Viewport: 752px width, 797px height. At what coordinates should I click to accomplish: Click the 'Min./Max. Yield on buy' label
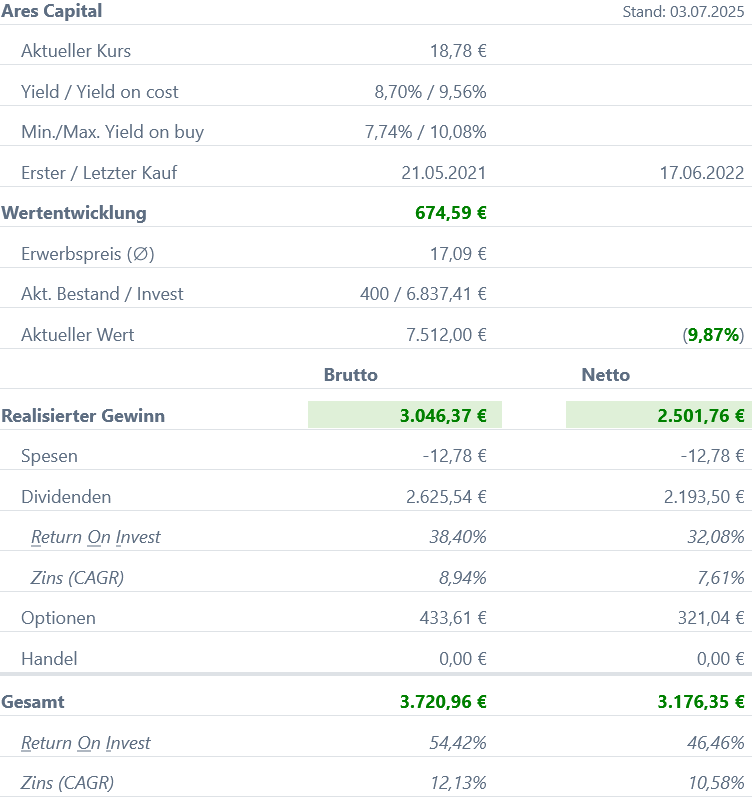pos(112,132)
